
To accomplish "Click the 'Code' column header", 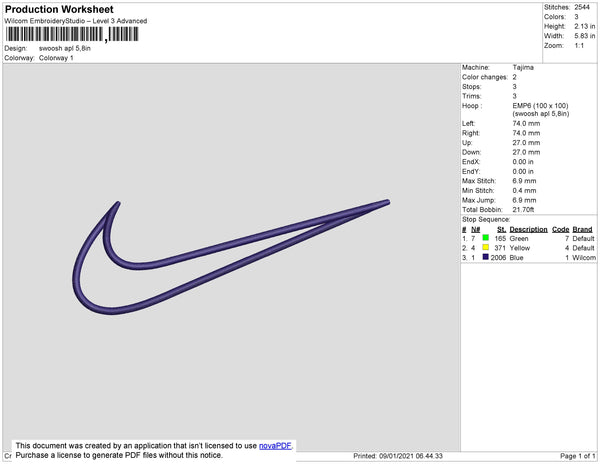I will click(561, 229).
